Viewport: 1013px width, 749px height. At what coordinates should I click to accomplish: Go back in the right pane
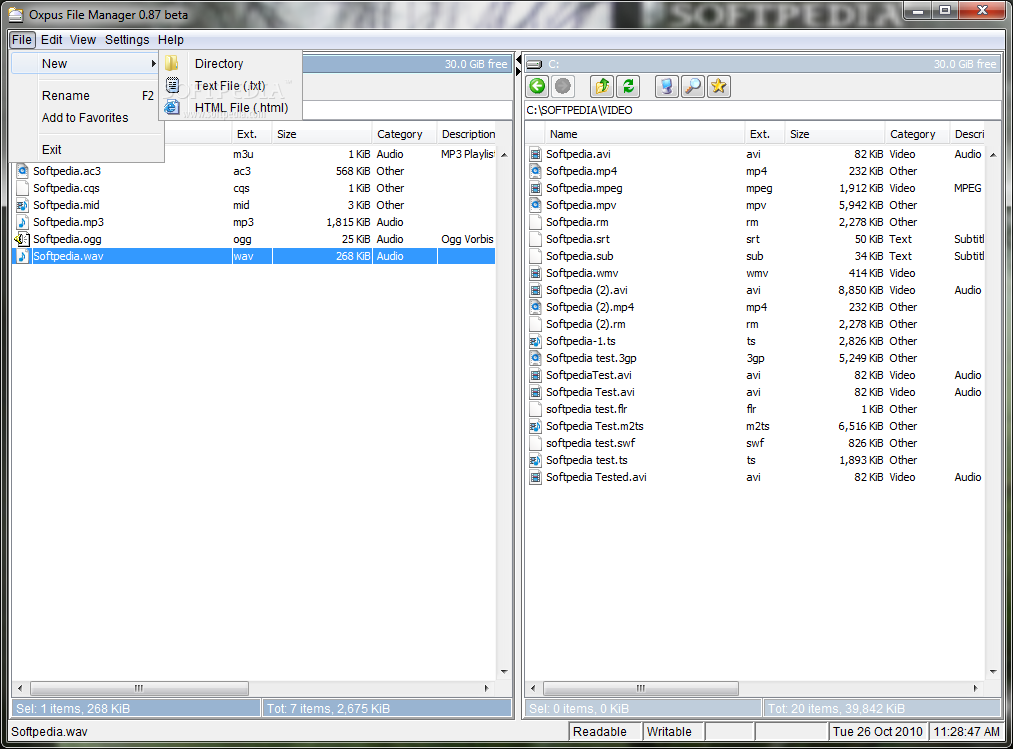point(537,86)
